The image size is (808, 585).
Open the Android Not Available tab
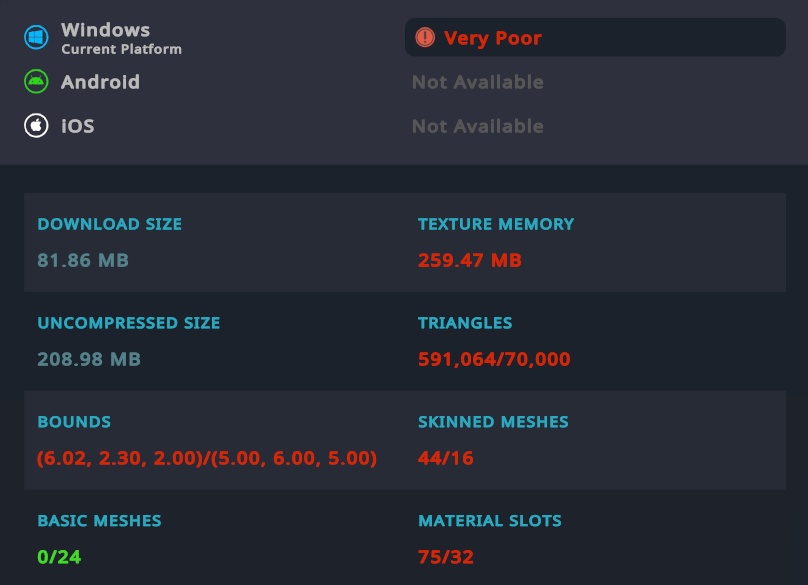477,81
